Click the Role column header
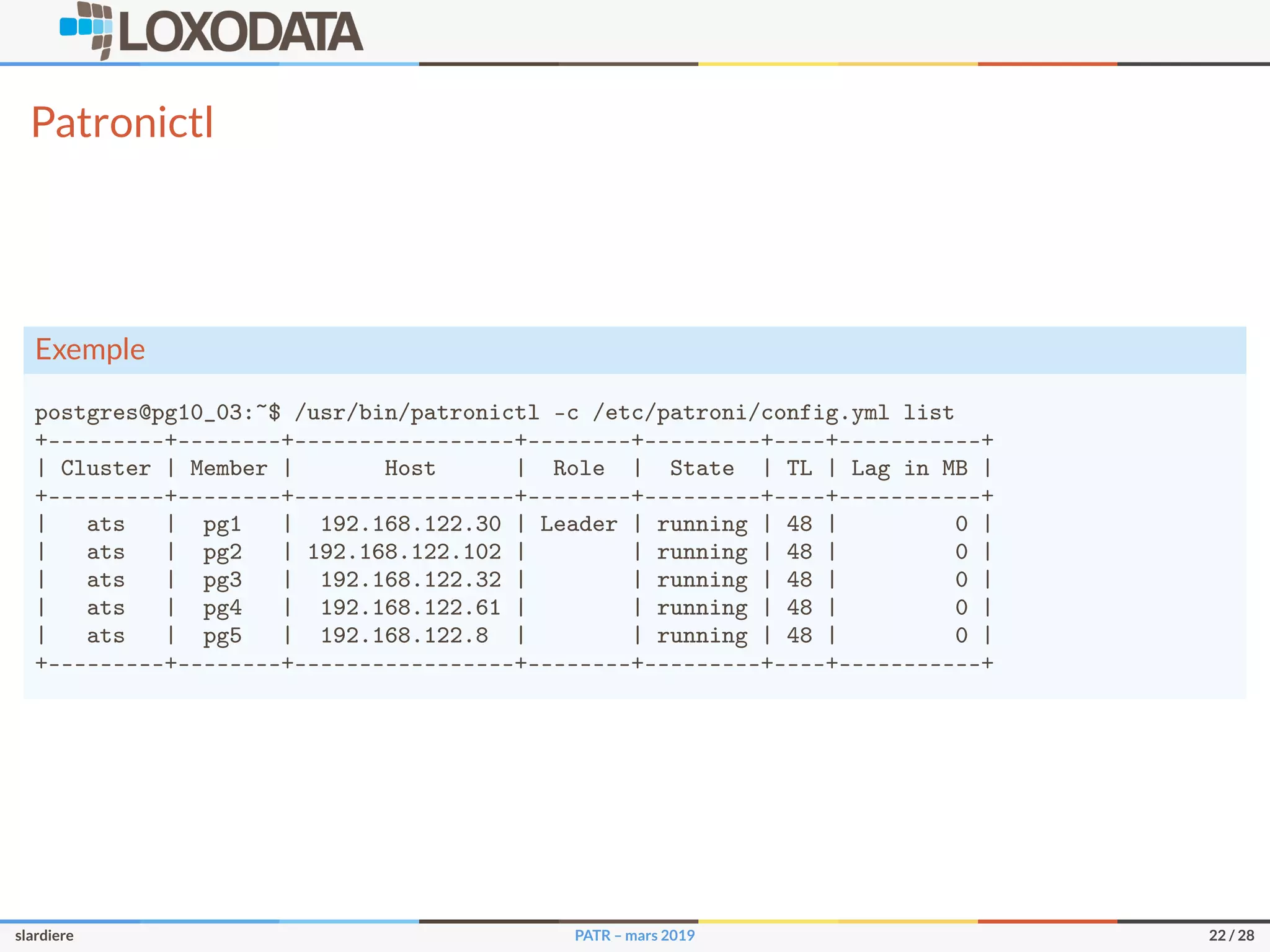 coord(579,468)
